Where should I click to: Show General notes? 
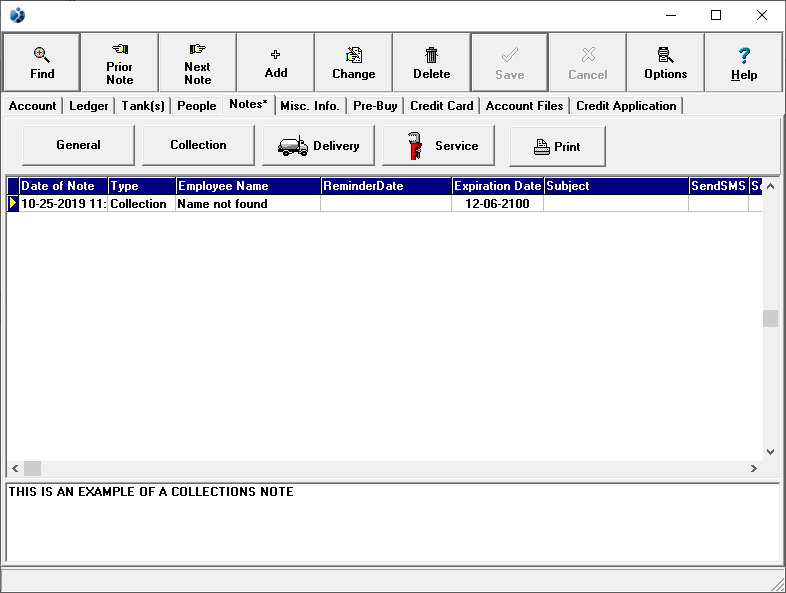(78, 145)
